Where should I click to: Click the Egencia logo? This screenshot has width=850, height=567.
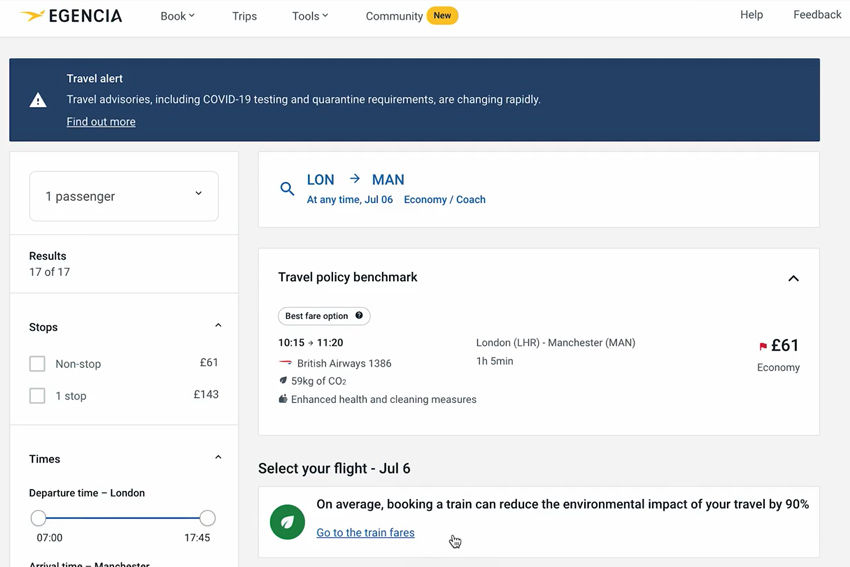[x=70, y=16]
